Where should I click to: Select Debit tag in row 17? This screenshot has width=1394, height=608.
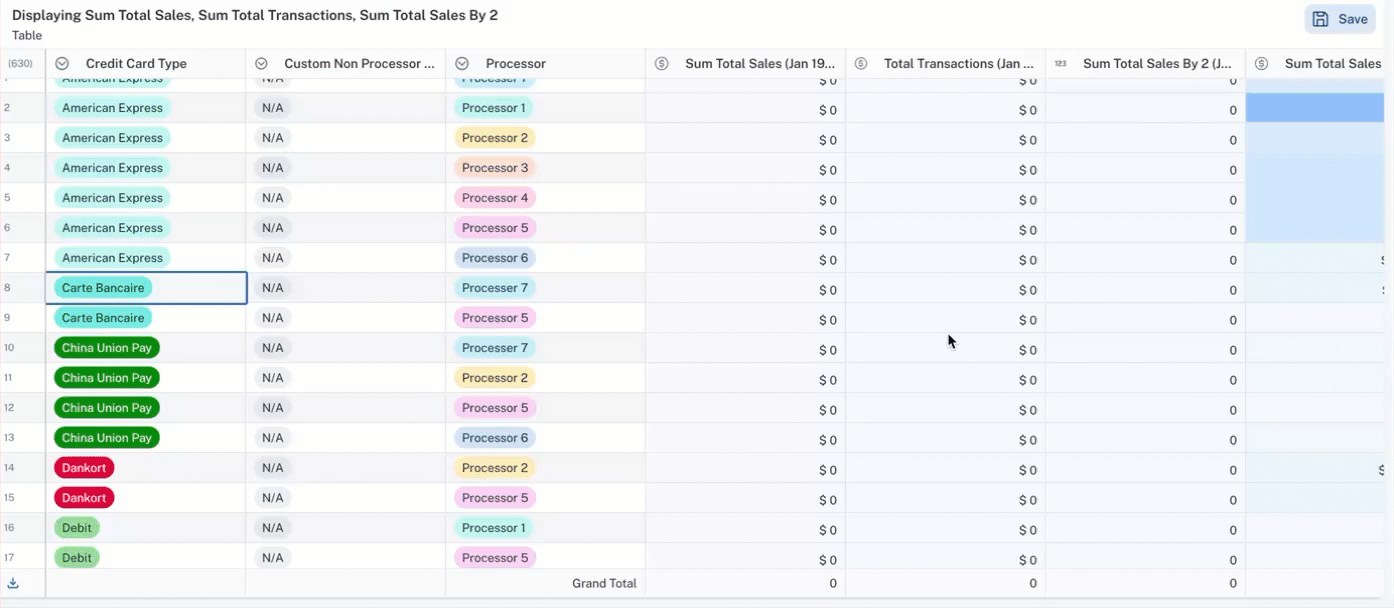[x=77, y=558]
